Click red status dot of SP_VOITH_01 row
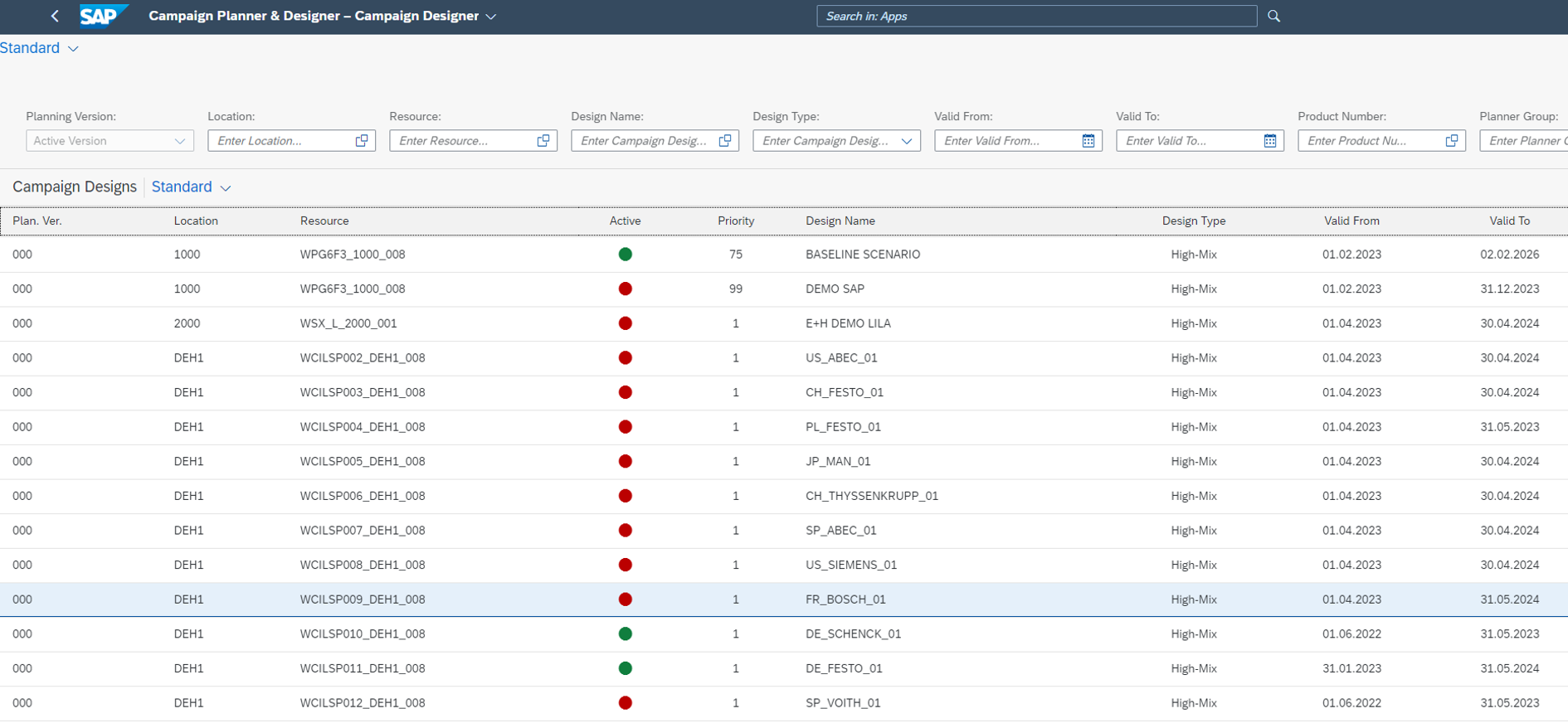Image resolution: width=1568 pixels, height=728 pixels. click(626, 703)
